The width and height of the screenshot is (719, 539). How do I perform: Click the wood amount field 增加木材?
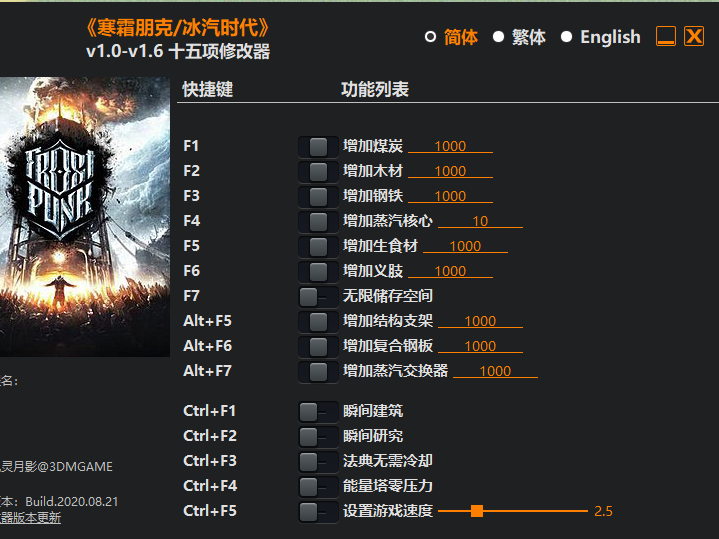[x=450, y=171]
